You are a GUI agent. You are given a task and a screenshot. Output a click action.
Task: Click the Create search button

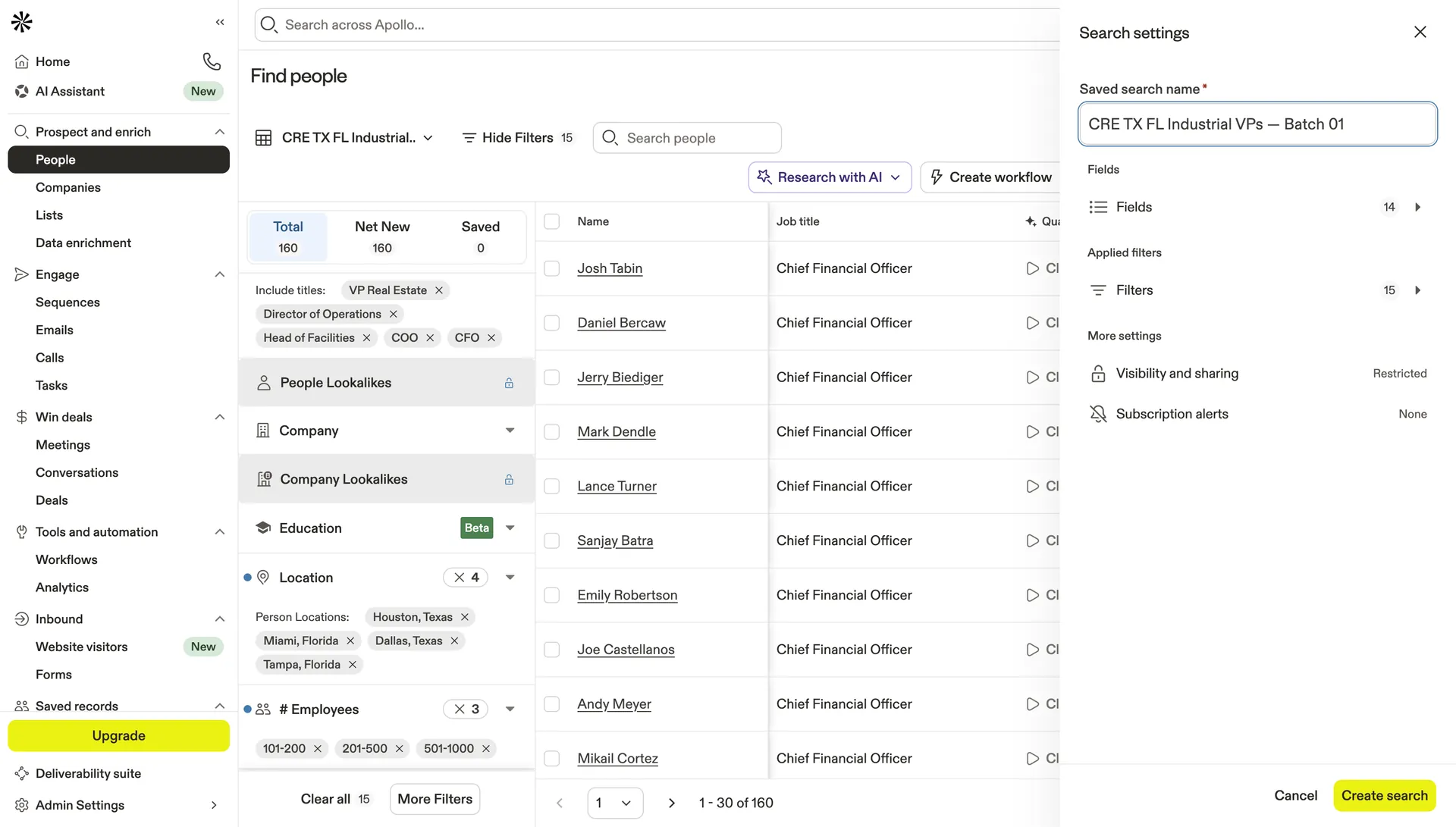(x=1384, y=795)
